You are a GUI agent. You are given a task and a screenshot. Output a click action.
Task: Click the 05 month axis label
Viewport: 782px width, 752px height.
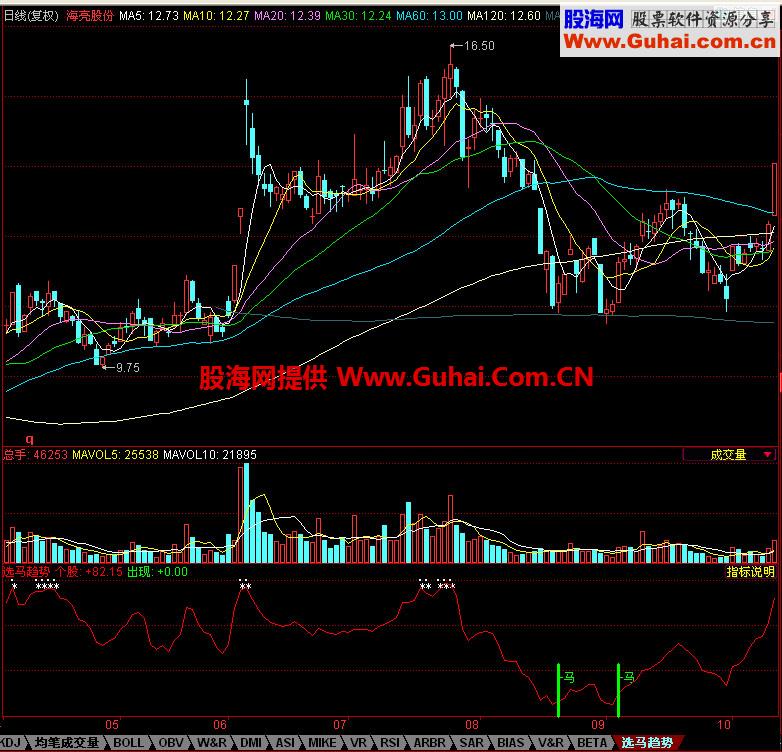(x=112, y=724)
